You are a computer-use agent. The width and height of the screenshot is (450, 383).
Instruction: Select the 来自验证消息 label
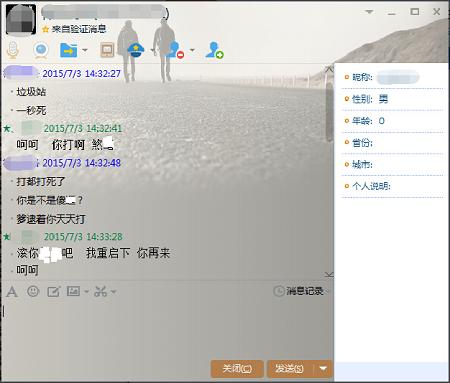coord(79,29)
